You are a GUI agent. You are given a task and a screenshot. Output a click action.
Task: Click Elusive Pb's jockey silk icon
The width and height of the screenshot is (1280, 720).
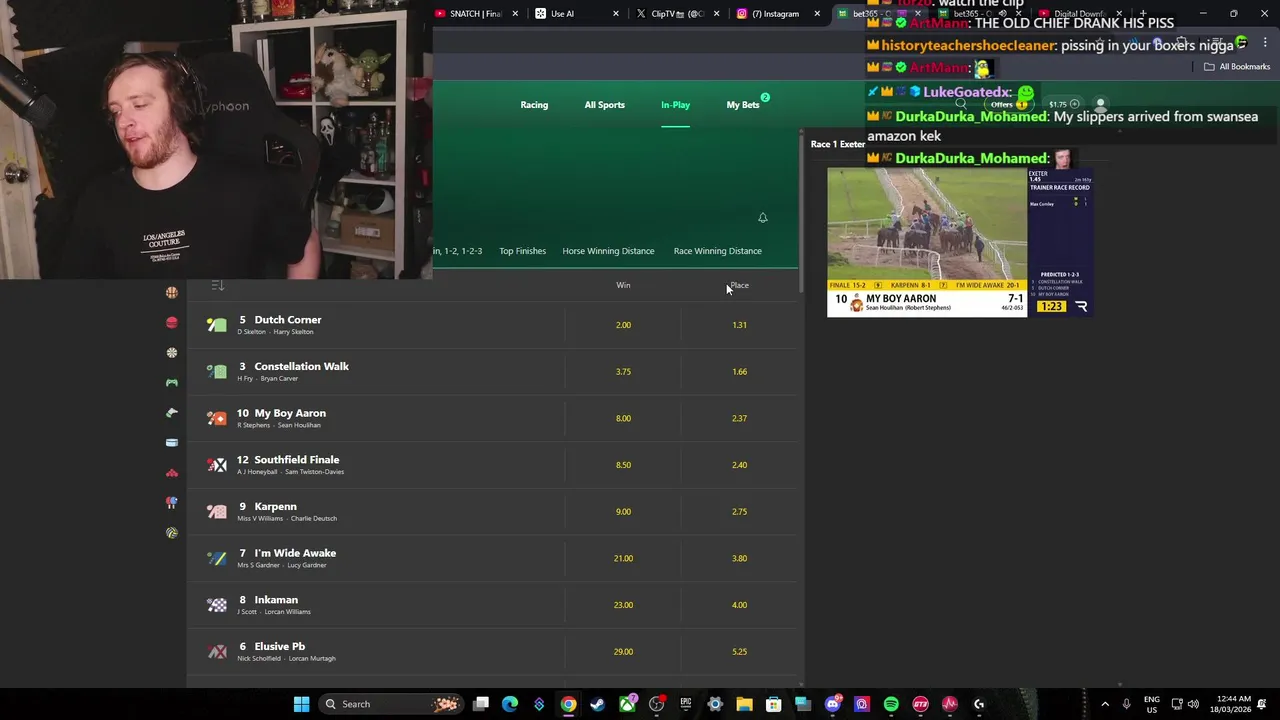(217, 651)
